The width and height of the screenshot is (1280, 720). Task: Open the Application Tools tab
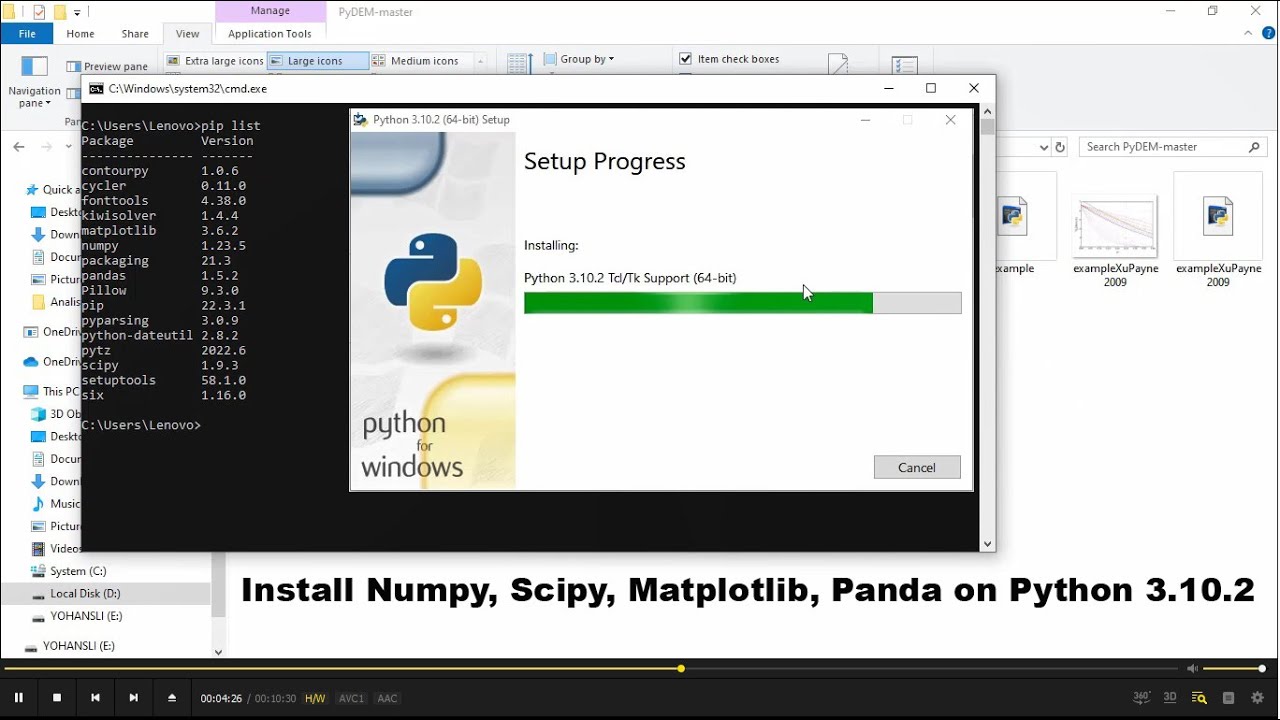click(270, 33)
